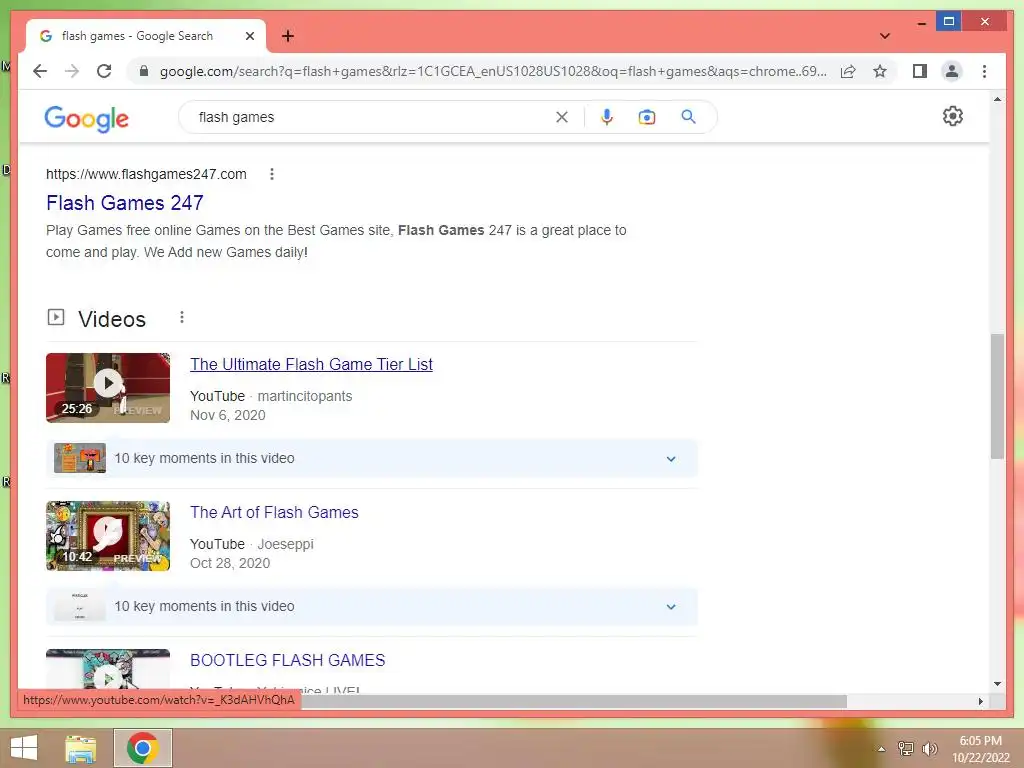This screenshot has width=1024, height=768.
Task: Open the Chrome profile avatar menu
Action: tap(952, 71)
